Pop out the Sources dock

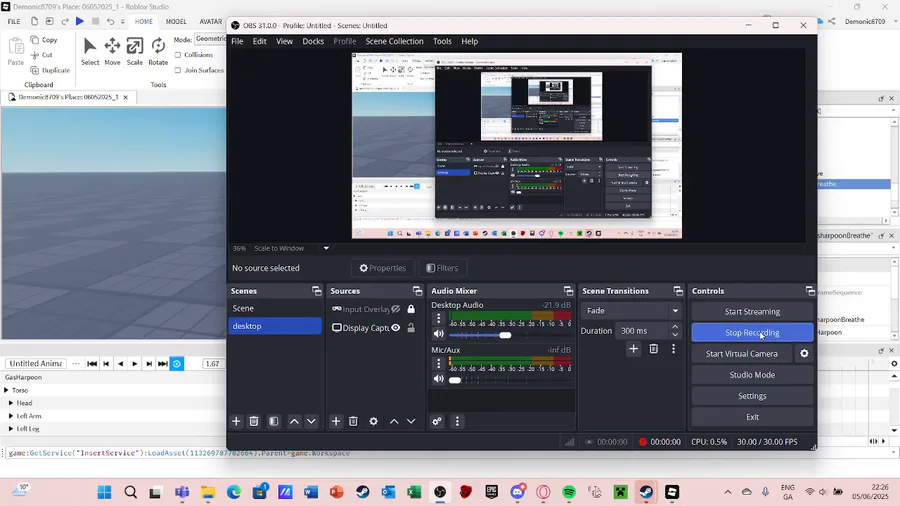click(417, 291)
